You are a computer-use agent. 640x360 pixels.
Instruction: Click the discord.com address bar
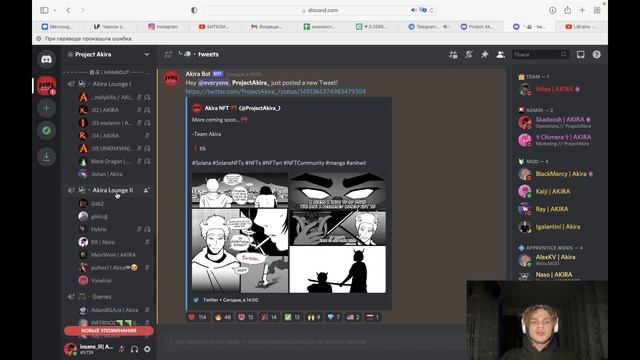tap(320, 10)
